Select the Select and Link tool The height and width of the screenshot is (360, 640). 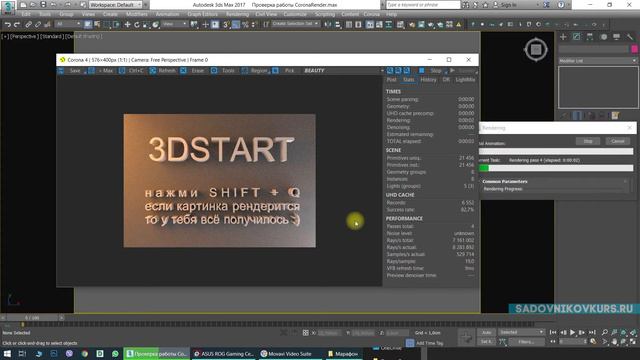coord(28,24)
